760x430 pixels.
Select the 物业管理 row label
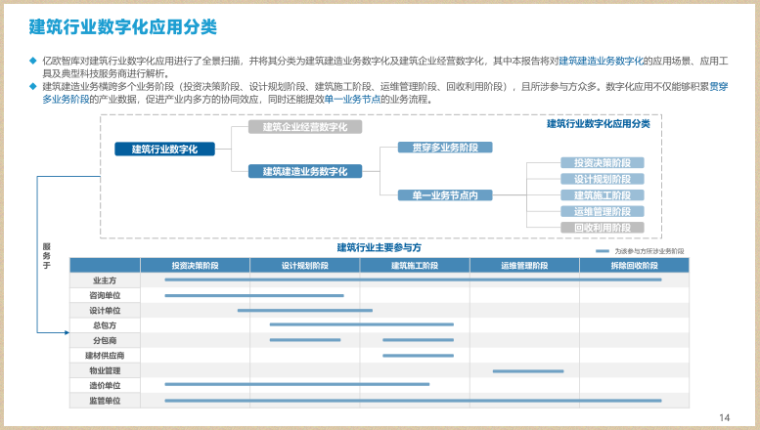[104, 370]
